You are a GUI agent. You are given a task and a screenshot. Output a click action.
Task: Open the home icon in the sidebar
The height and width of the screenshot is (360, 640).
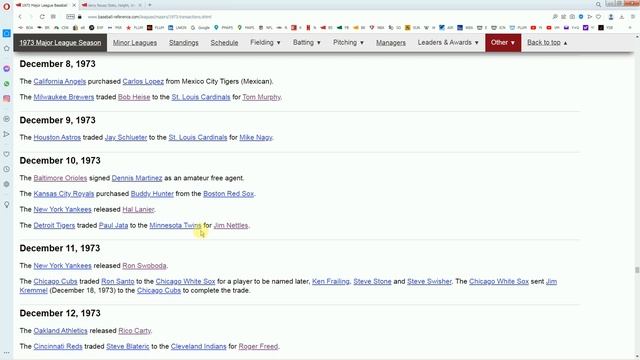point(7,49)
